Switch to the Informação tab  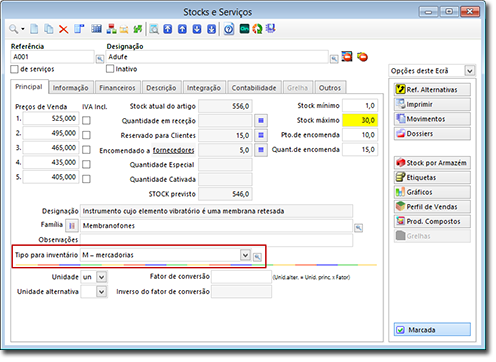tap(71, 88)
